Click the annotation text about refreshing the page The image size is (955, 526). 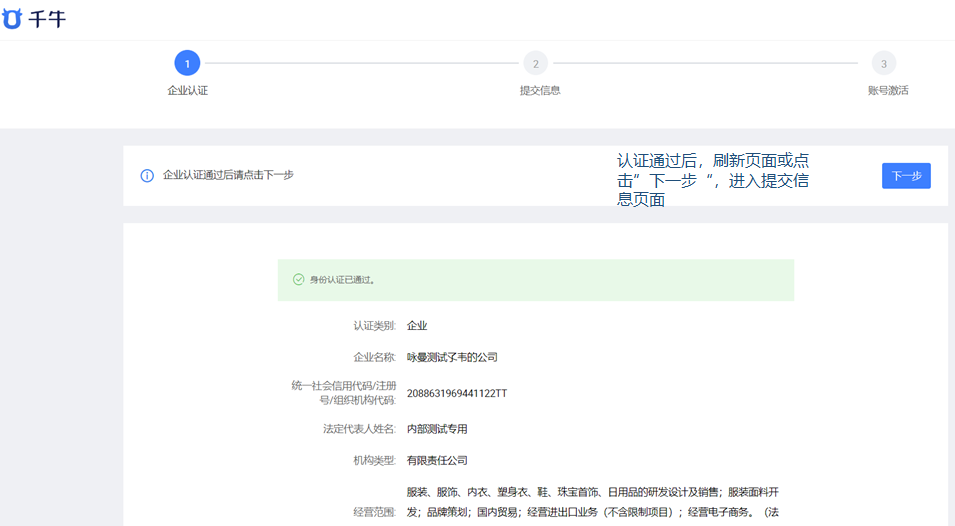[x=715, y=180]
